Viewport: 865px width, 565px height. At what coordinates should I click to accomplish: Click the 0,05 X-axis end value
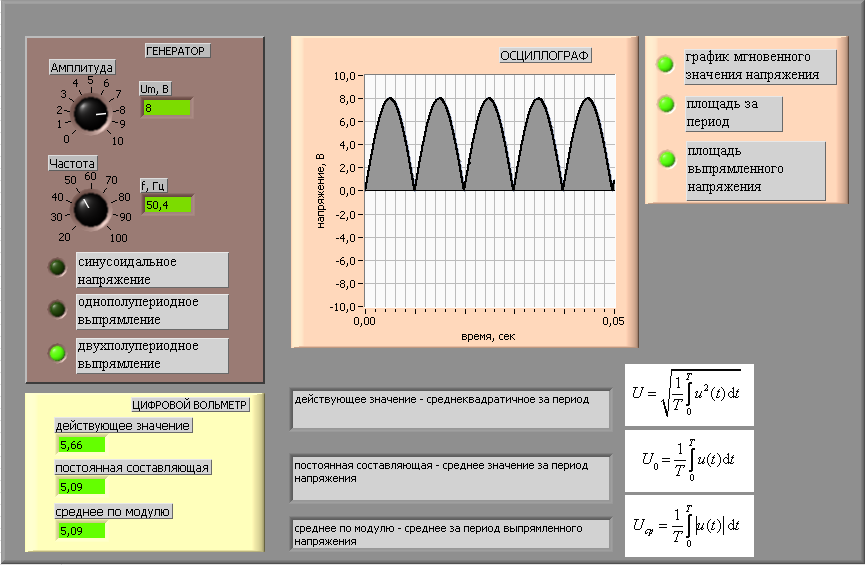point(613,321)
